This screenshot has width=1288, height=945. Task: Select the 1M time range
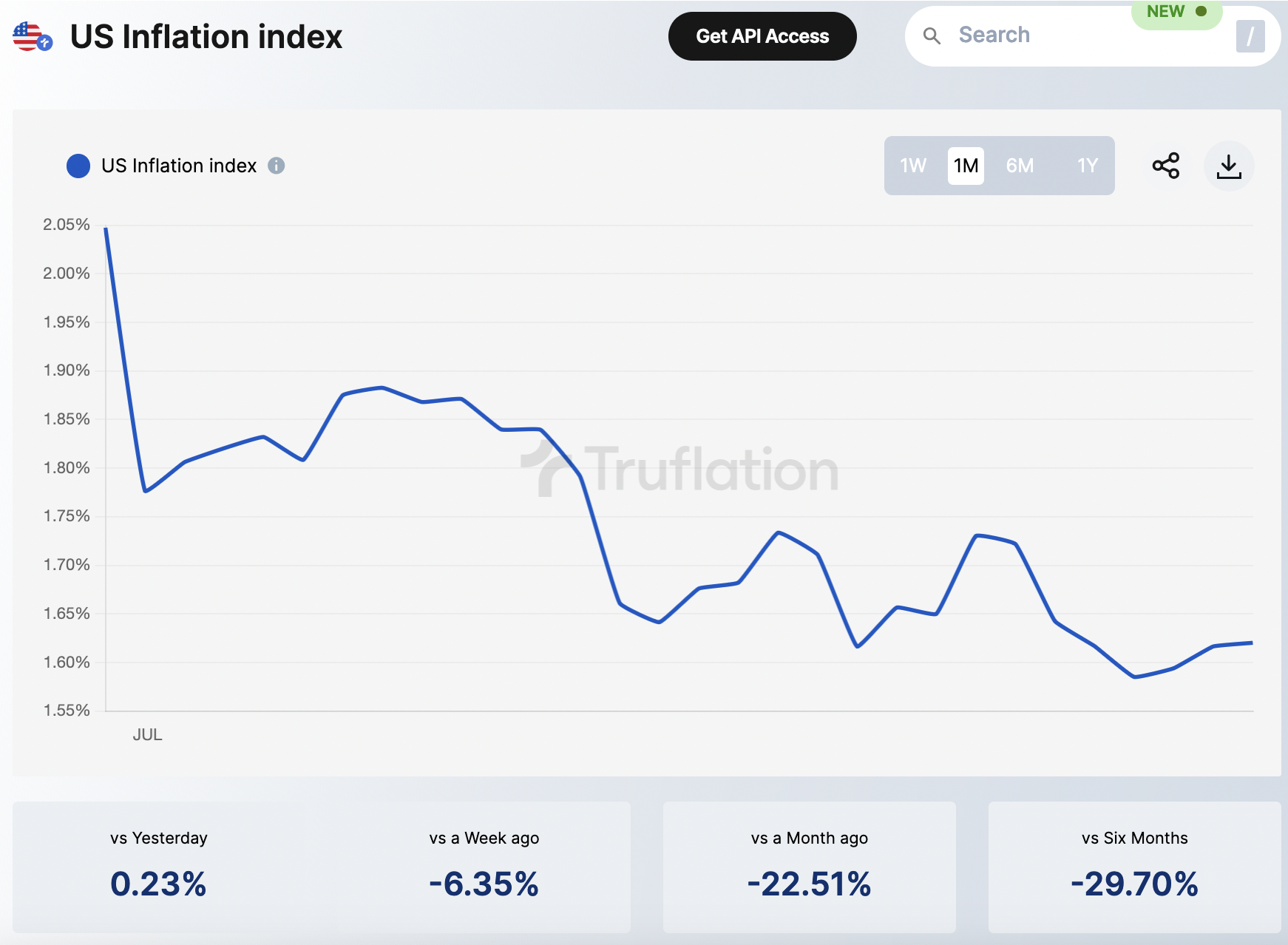click(966, 166)
